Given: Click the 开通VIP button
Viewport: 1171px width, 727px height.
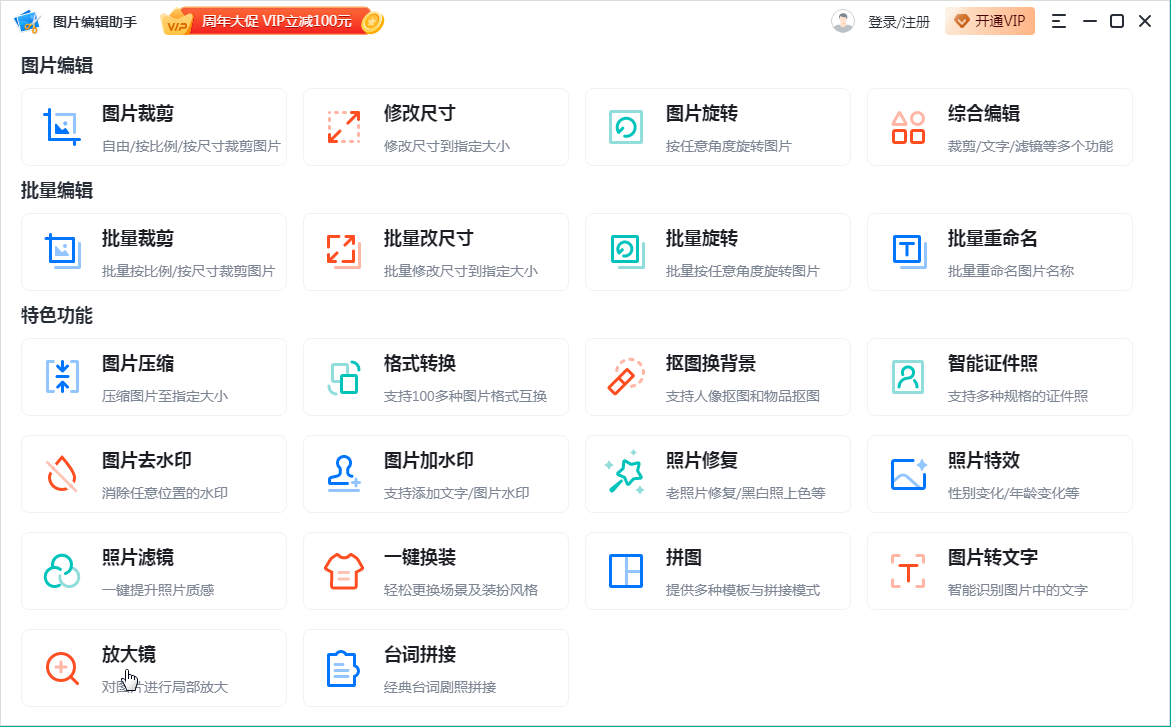Looking at the screenshot, I should coord(989,21).
